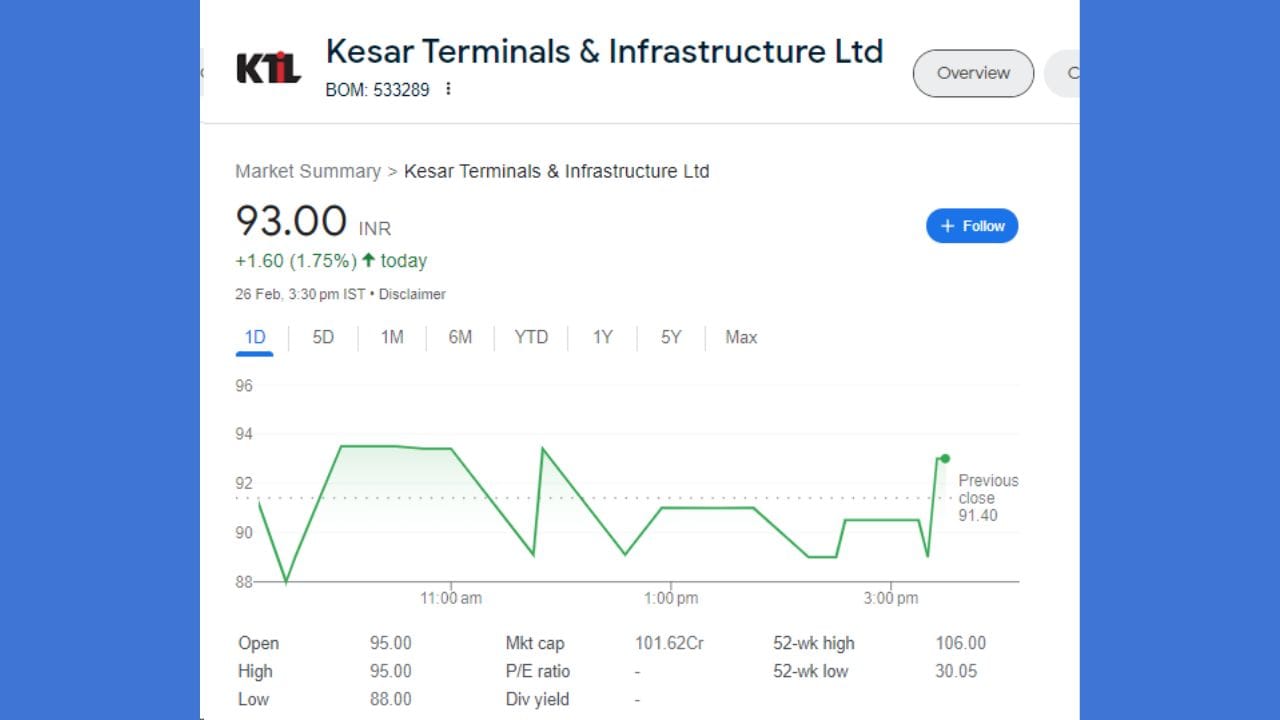Open the three-dot menu beside BOM: 533289
1280x720 pixels.
point(448,89)
